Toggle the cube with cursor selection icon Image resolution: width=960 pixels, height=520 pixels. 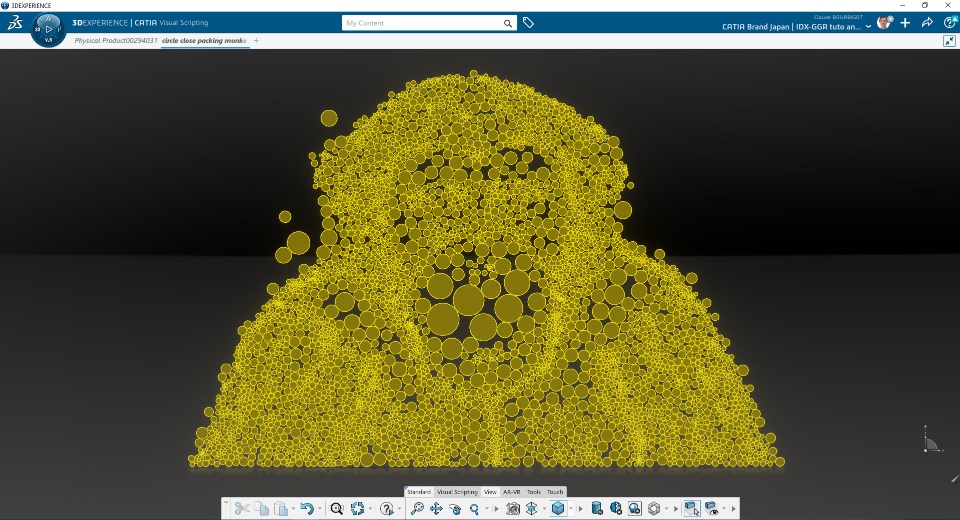click(x=692, y=508)
